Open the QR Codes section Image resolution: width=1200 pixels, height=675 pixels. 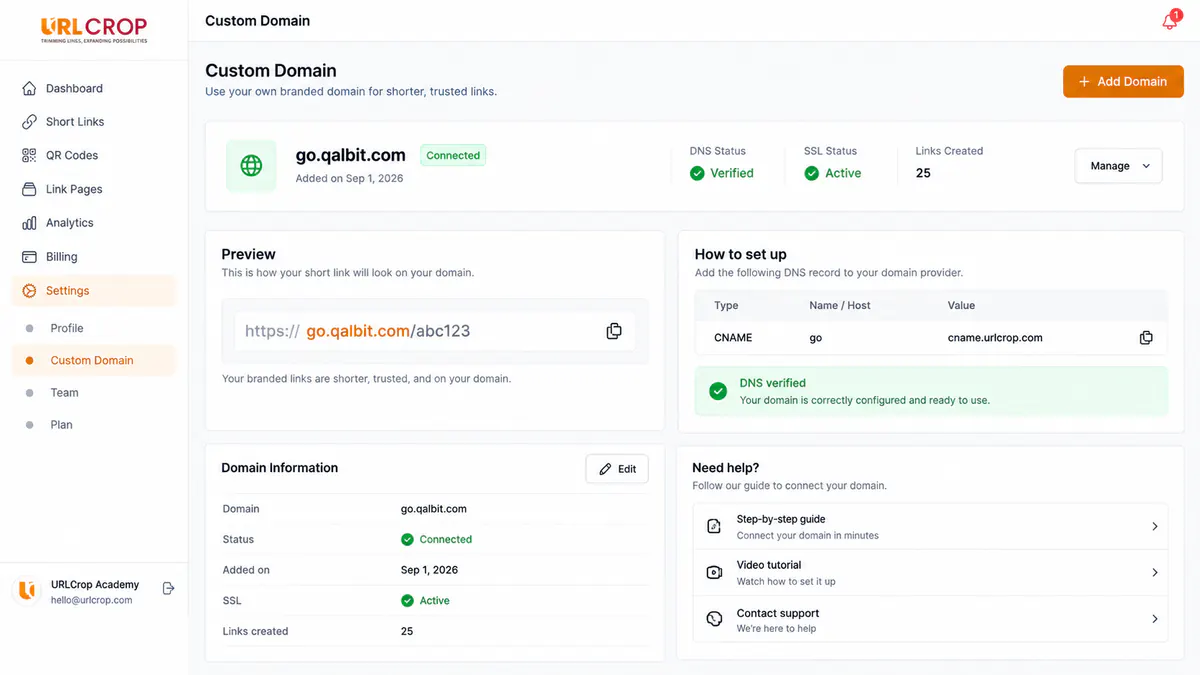coord(93,155)
